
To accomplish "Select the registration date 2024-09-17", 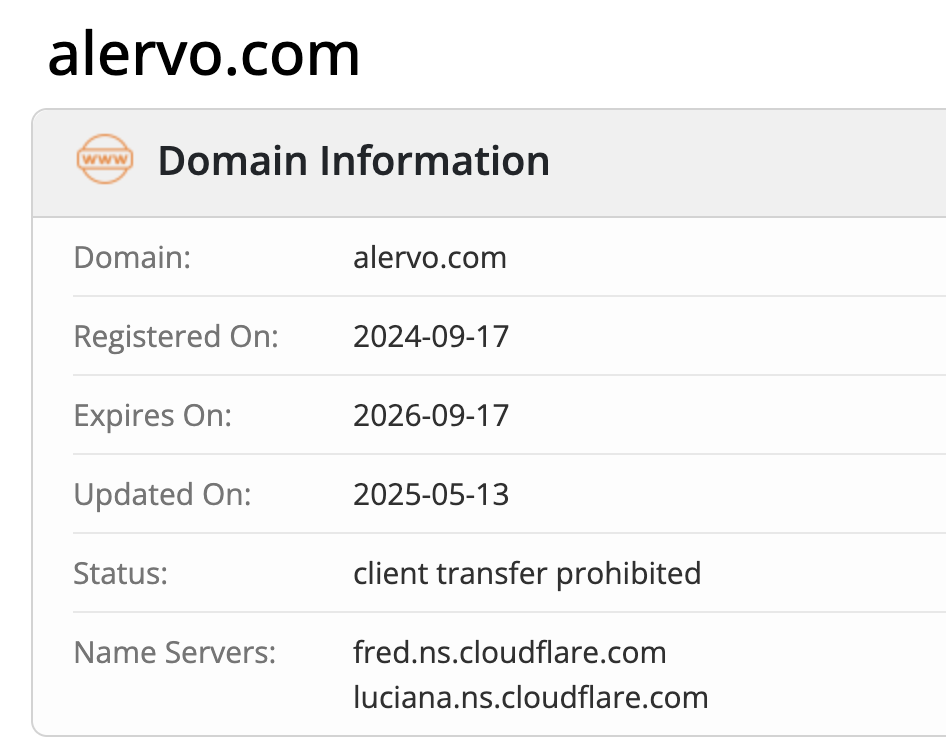I will tap(431, 337).
